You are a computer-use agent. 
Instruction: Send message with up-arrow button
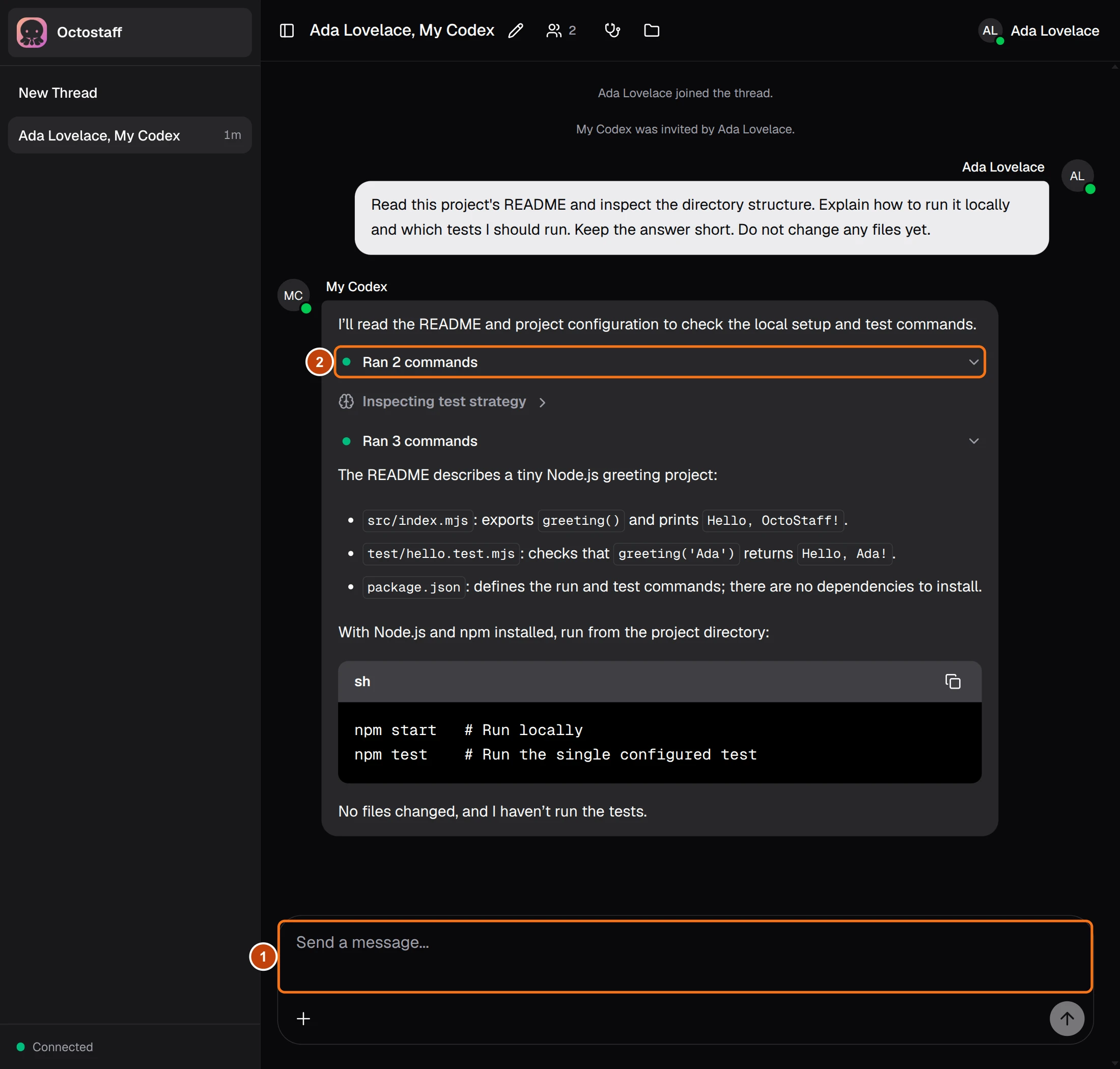click(x=1067, y=1019)
